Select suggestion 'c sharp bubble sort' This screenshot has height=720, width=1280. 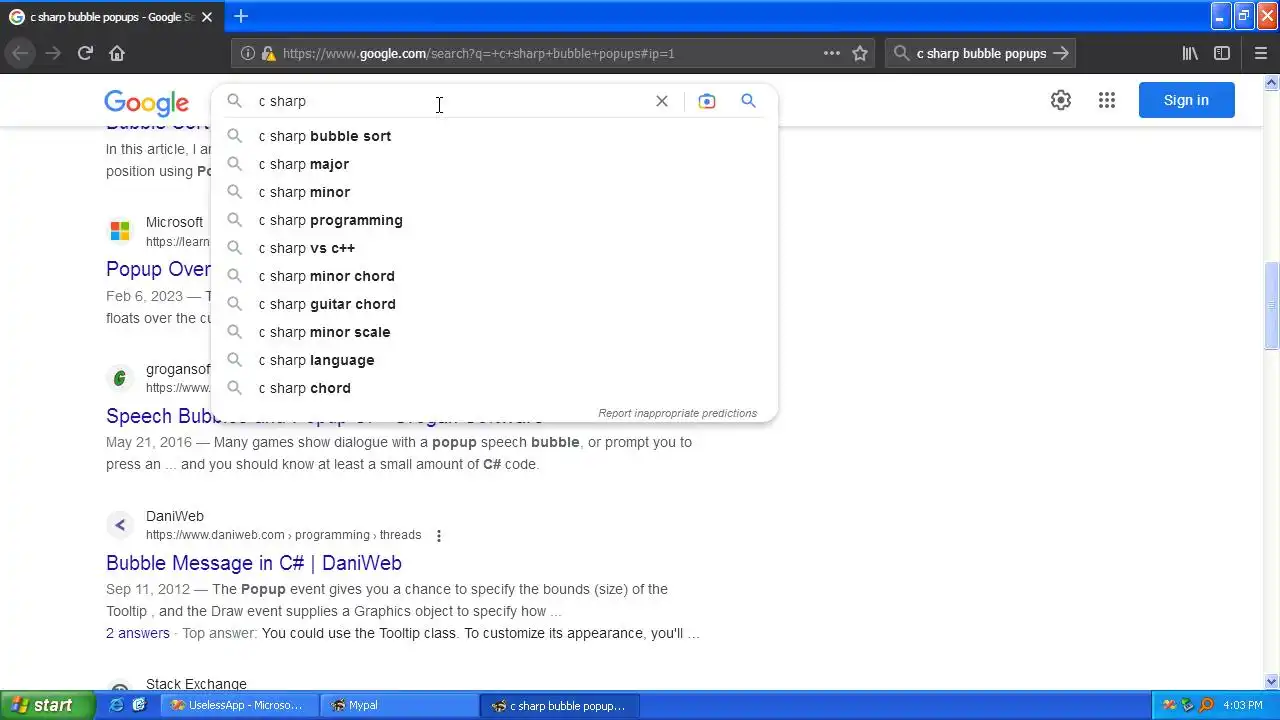[494, 136]
